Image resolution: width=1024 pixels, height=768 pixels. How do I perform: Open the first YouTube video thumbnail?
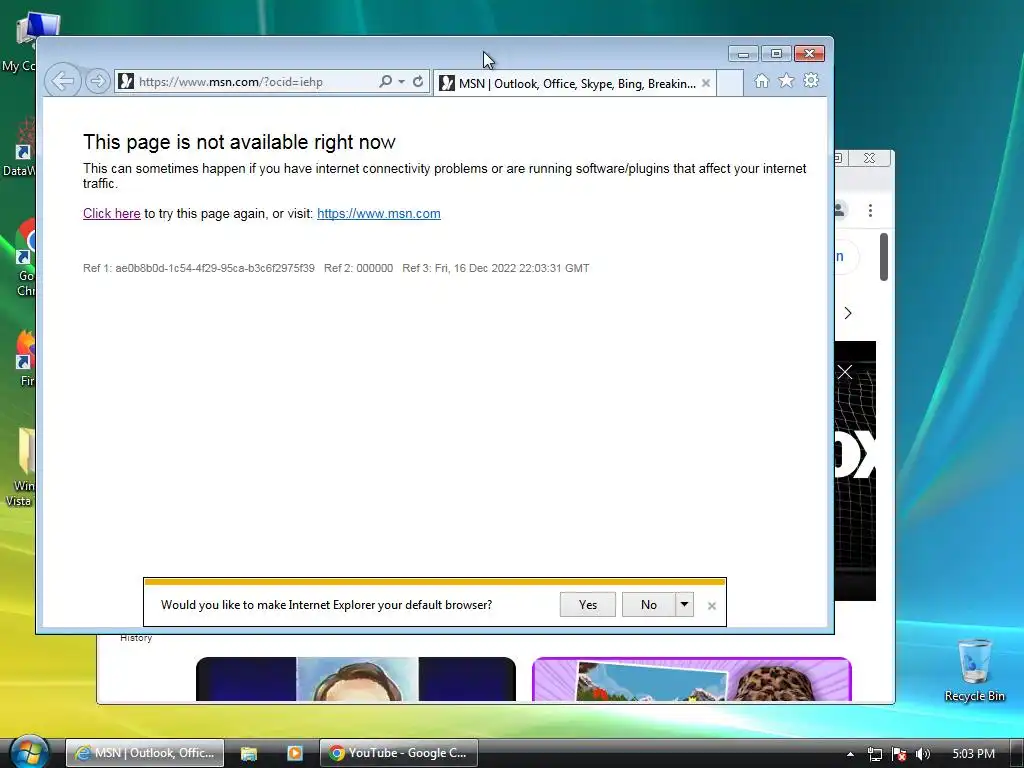(x=356, y=679)
